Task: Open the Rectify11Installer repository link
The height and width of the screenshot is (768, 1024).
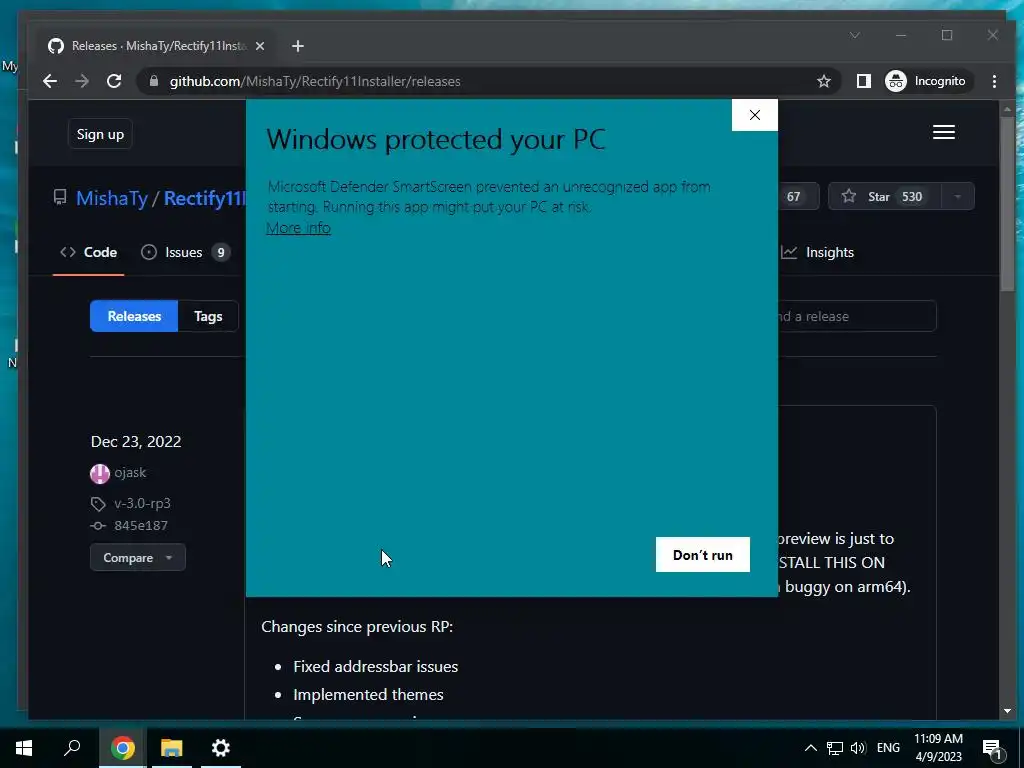Action: point(204,198)
